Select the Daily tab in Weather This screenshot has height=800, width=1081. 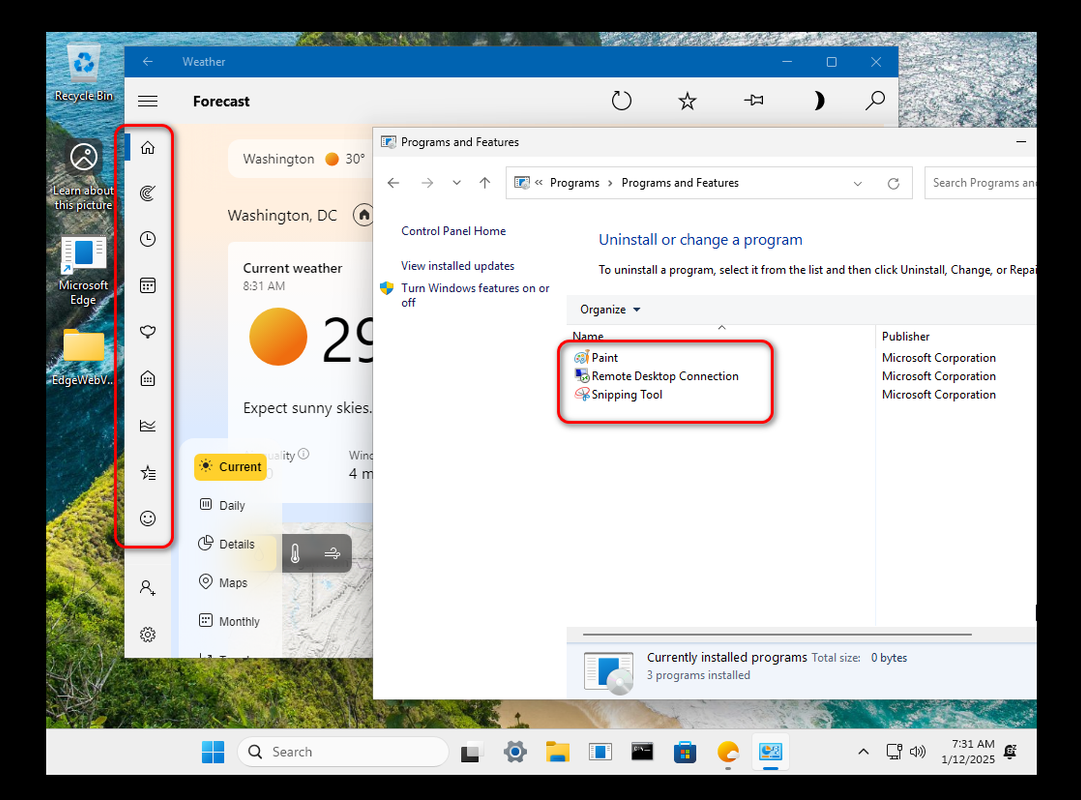[223, 506]
